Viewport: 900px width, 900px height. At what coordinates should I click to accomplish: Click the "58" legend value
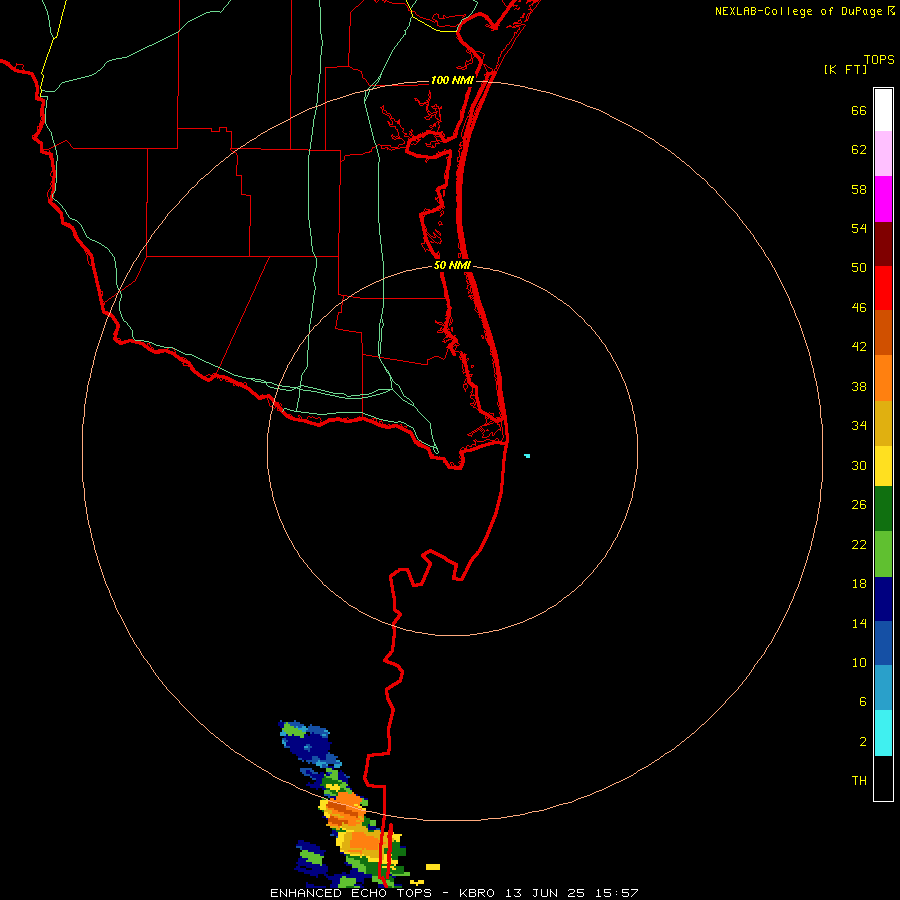pos(859,189)
